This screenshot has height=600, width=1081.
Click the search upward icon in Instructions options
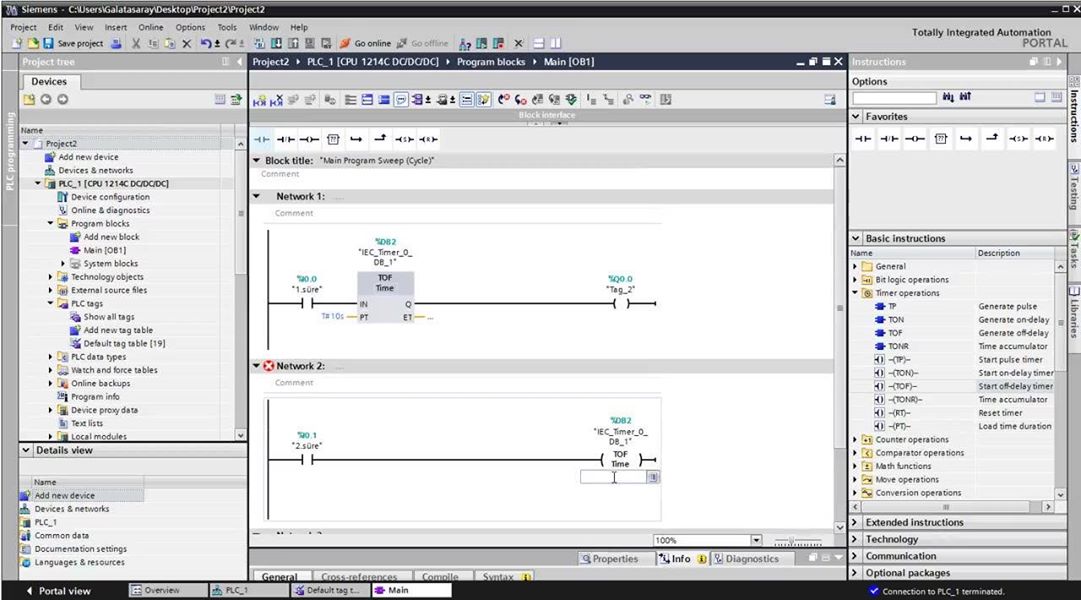coord(965,97)
